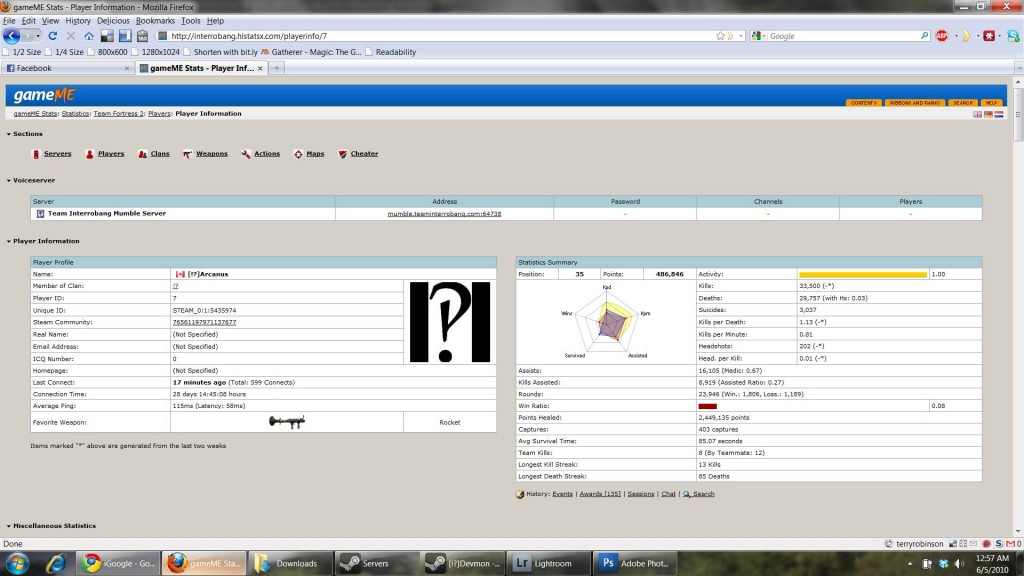Launch Internet Explorer from the taskbar
Viewport: 1024px width, 576px height.
[x=56, y=563]
